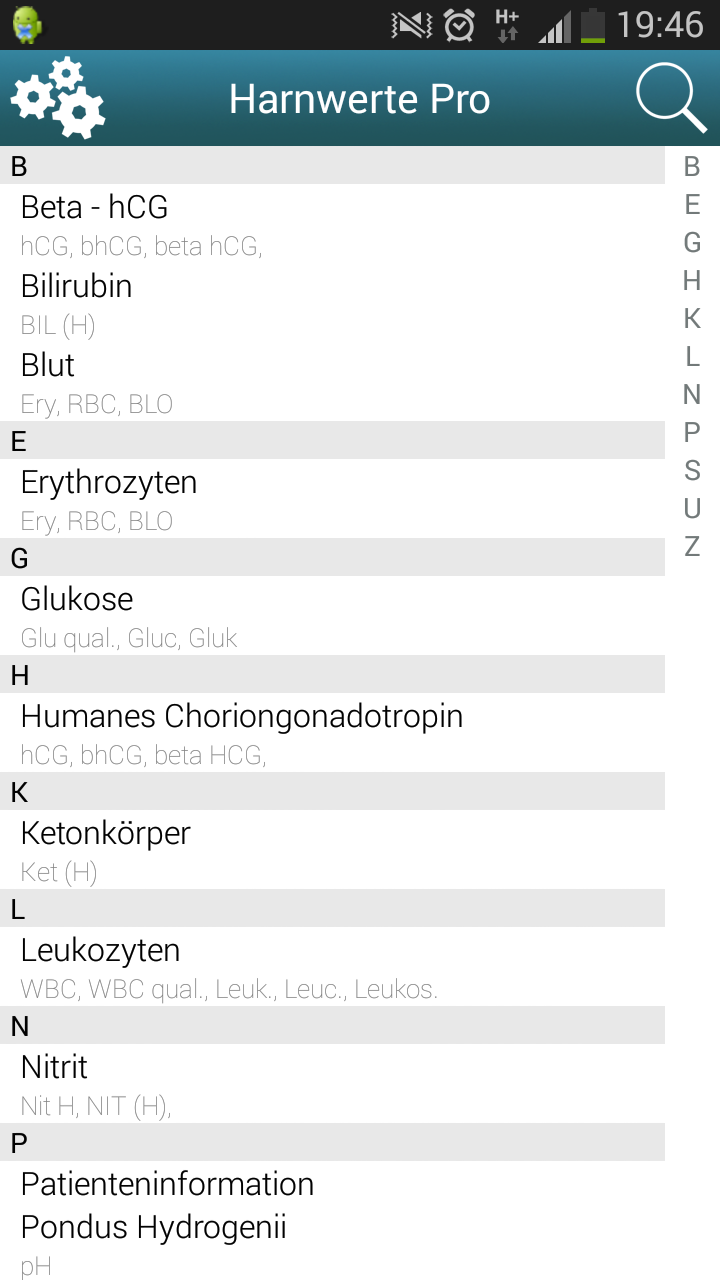Jump to letter Z in index

point(692,546)
